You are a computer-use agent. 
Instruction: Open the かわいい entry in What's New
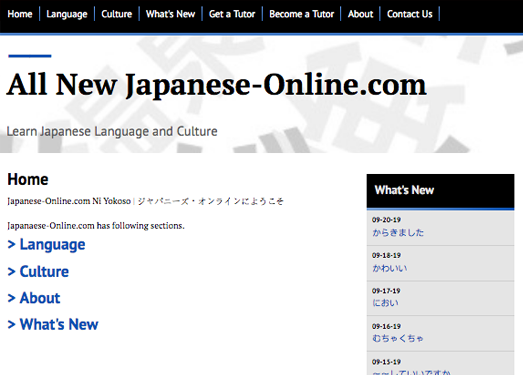(390, 268)
